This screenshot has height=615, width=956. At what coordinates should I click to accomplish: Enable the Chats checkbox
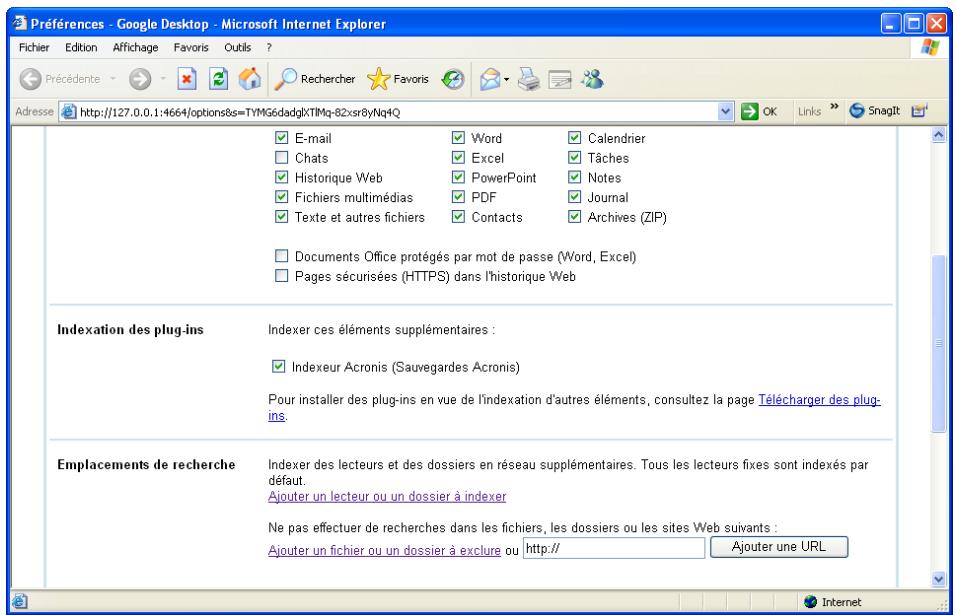point(281,158)
